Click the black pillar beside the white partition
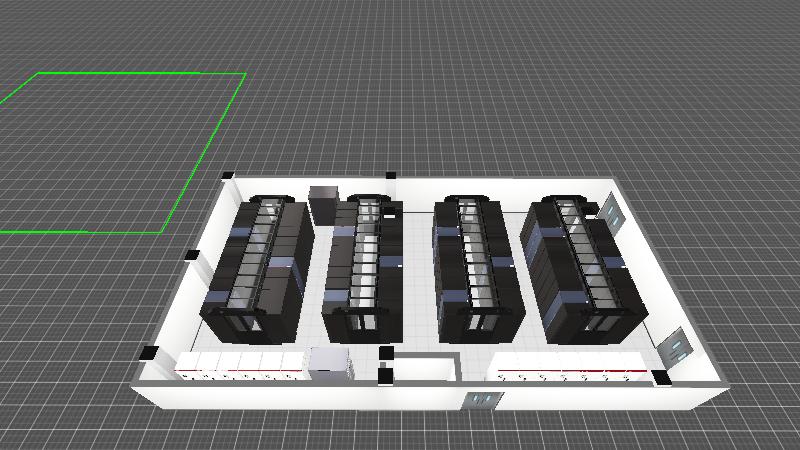This screenshot has height=450, width=800. [386, 376]
